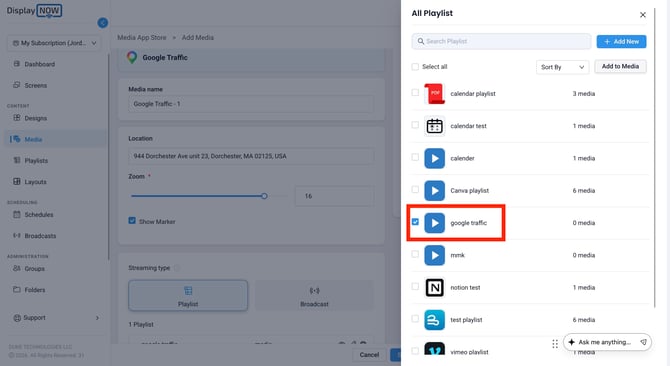This screenshot has height=366, width=670.
Task: Edit the Media name field
Action: pos(251,104)
